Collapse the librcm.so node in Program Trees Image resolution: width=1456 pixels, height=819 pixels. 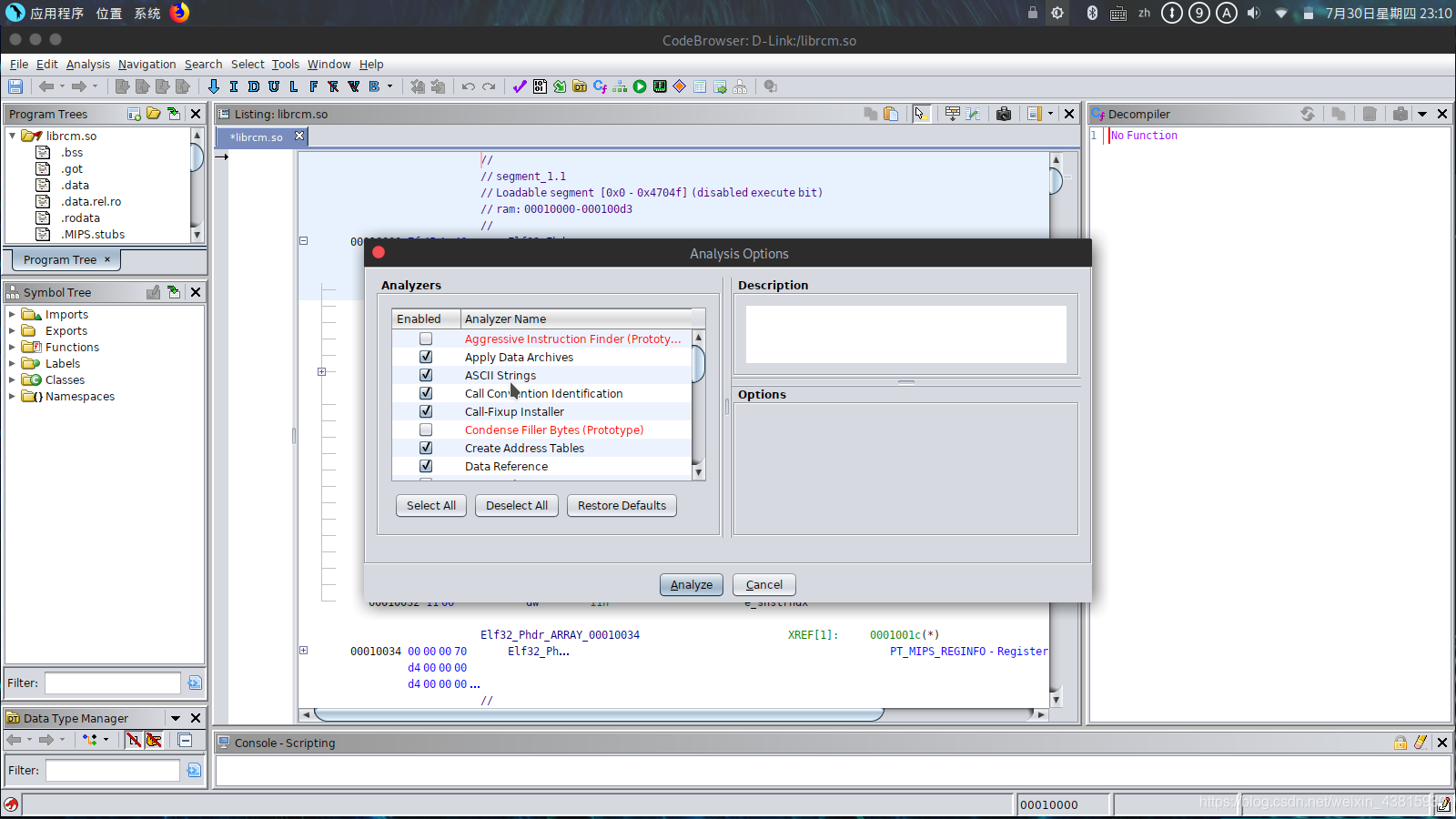(x=12, y=136)
